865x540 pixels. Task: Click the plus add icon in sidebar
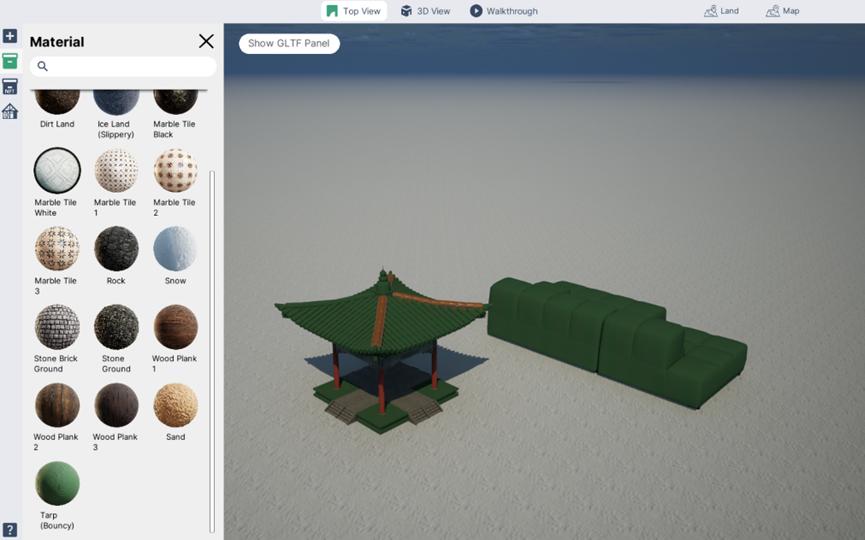point(10,36)
